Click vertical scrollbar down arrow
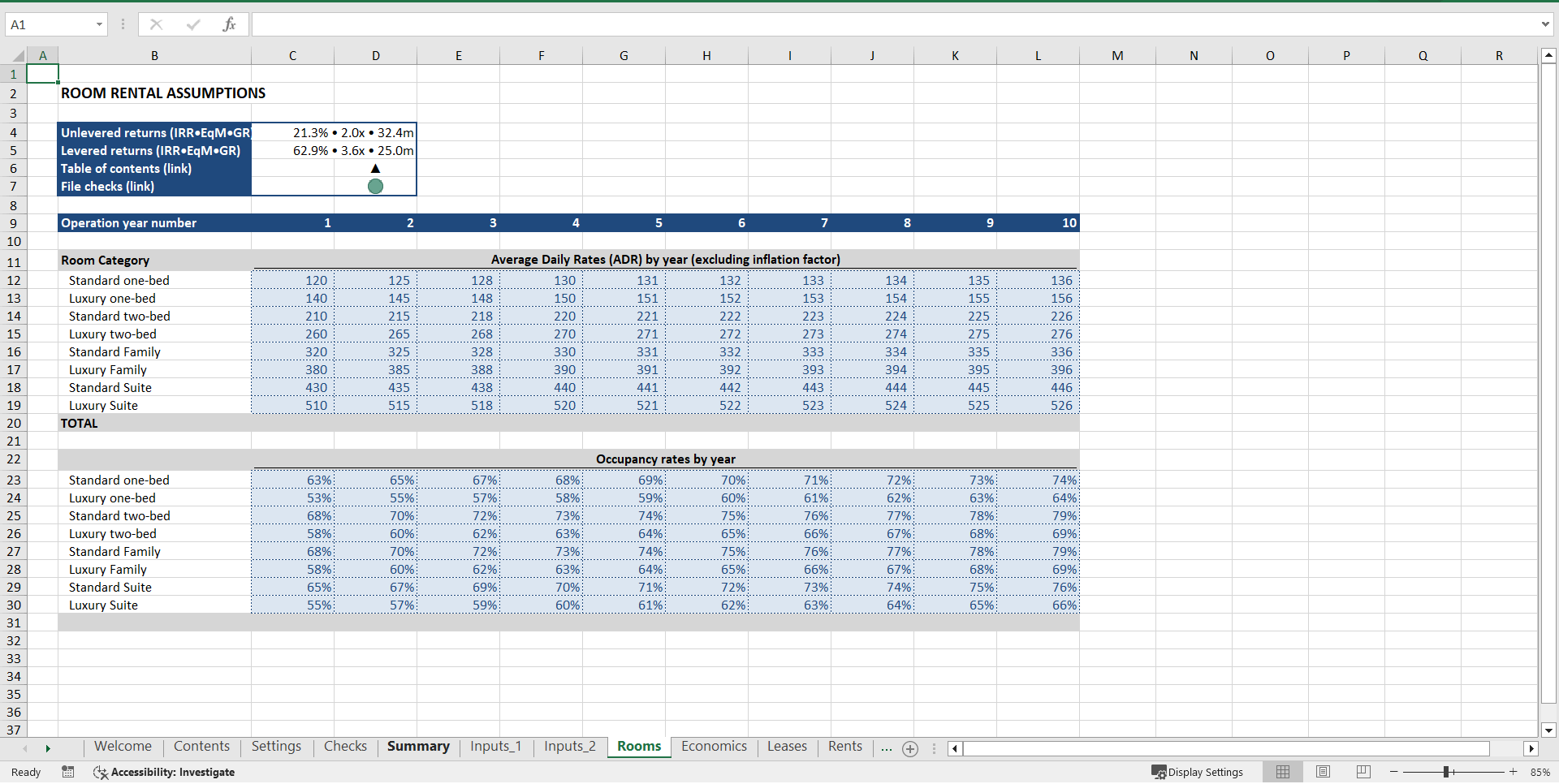This screenshot has height=784, width=1559. pos(1548,730)
